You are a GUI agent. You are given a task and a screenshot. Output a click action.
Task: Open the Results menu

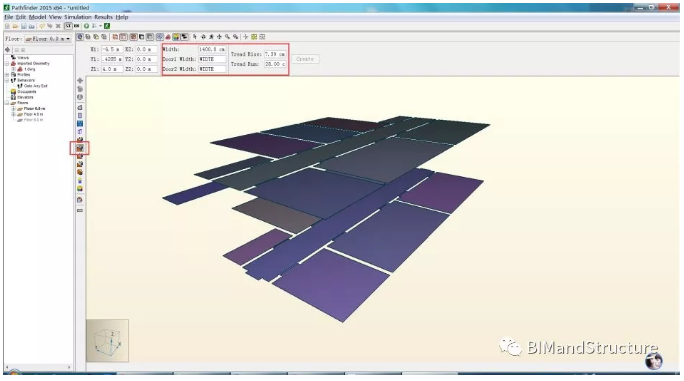(103, 17)
